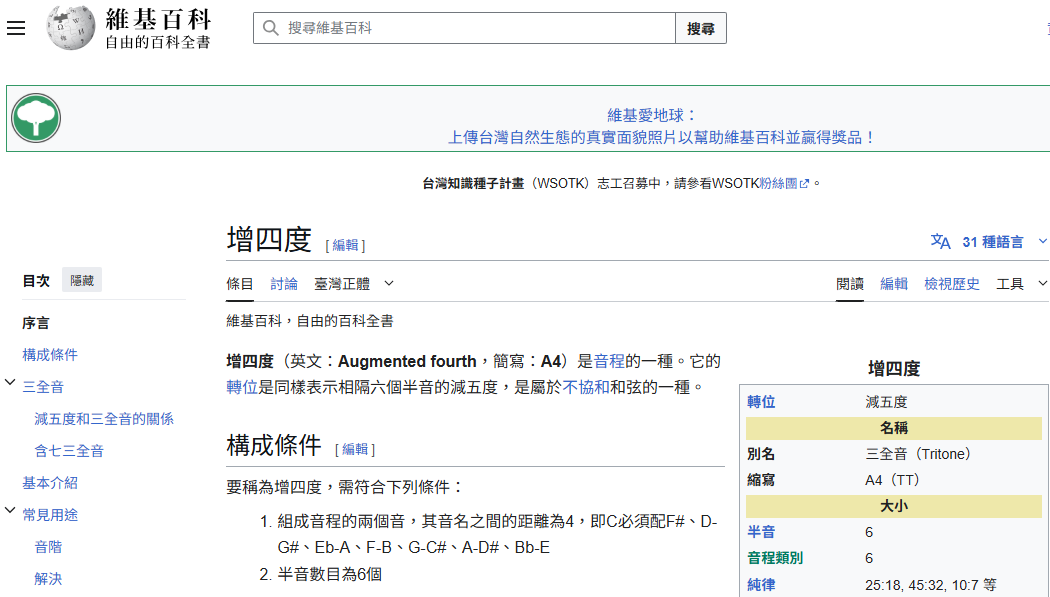The image size is (1050, 597).
Task: Open the 轉位 link in intro paragraph
Action: pos(242,387)
